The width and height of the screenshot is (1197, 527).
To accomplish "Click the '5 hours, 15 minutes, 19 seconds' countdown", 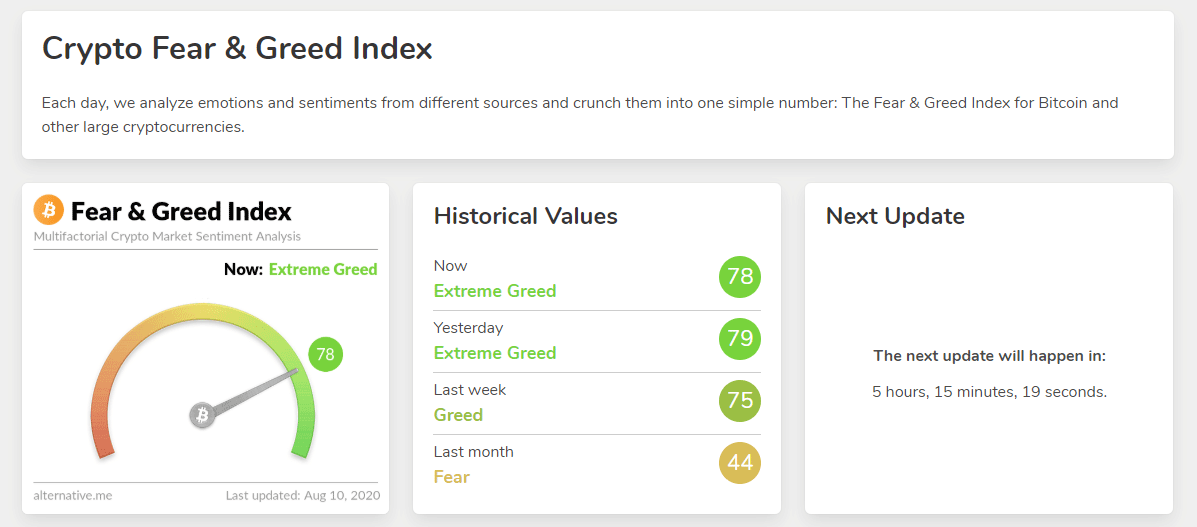I will tap(989, 392).
